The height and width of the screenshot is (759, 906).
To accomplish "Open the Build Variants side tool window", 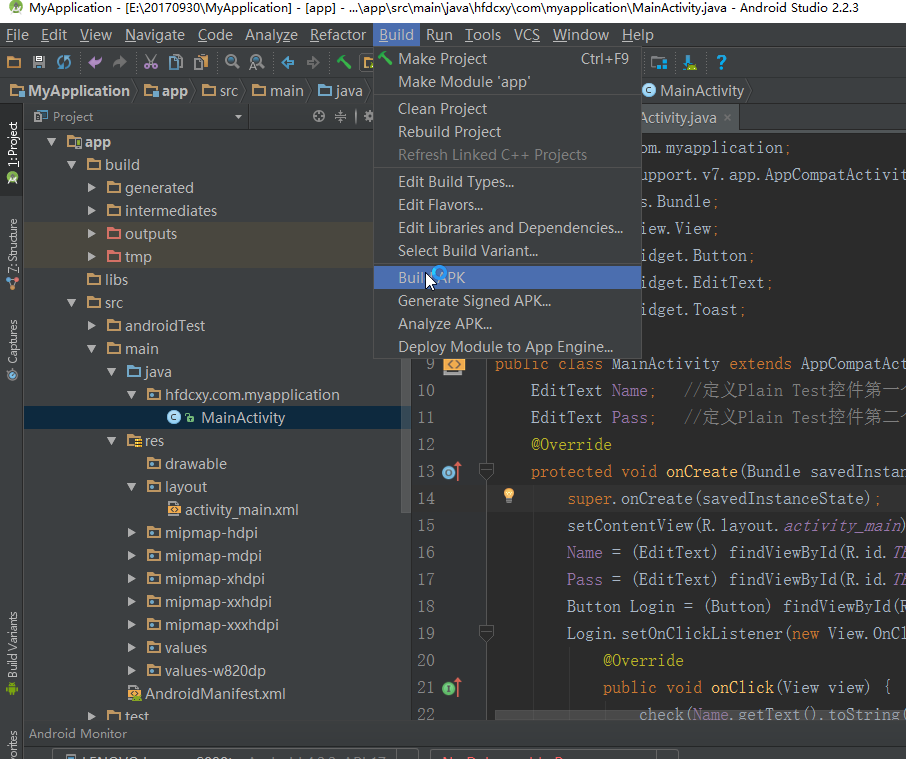I will (x=12, y=653).
